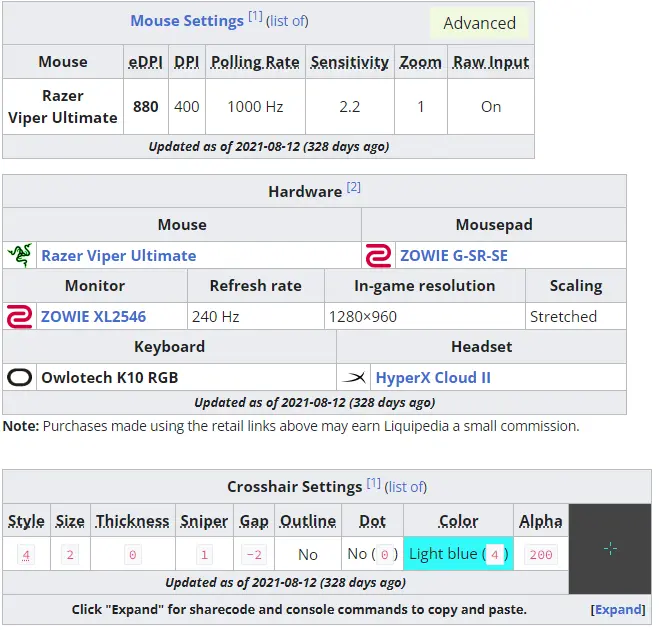Open the crosshair preview image
659x630 pixels.
[610, 548]
